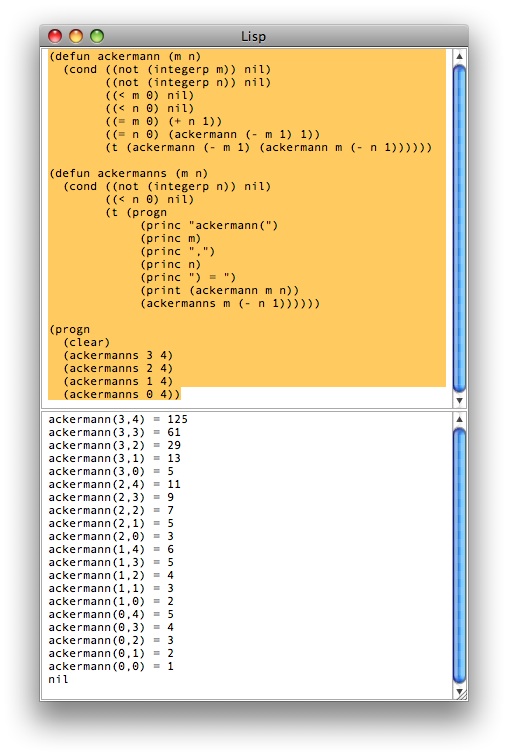
Task: Click the final 'nil' output line
Action: [x=58, y=679]
